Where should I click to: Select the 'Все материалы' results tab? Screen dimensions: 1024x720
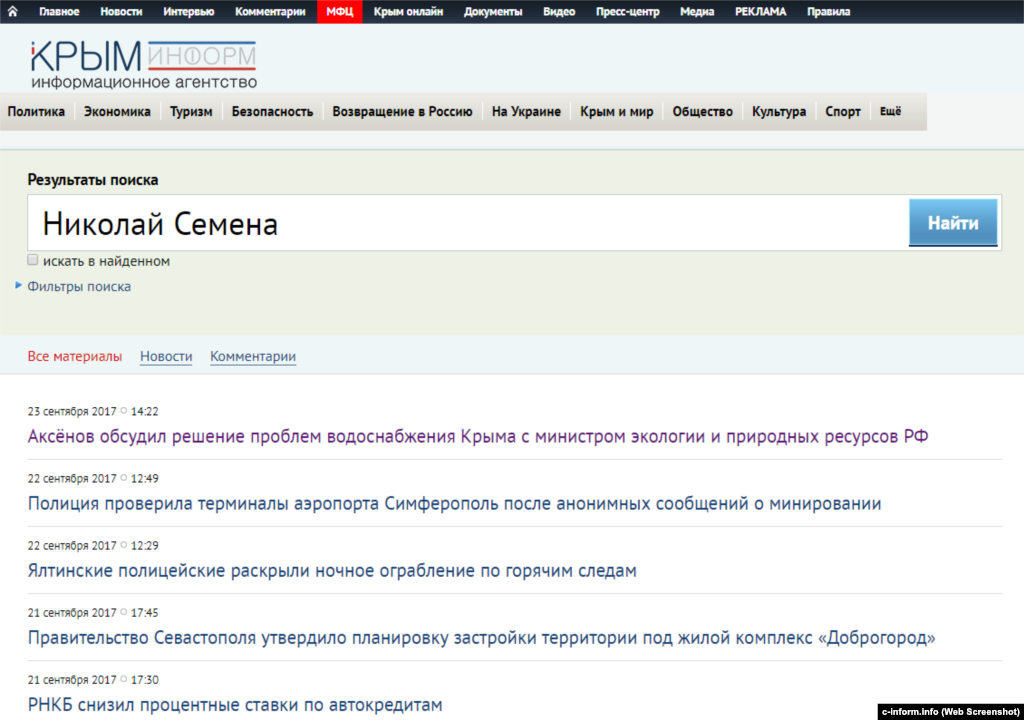(x=75, y=356)
